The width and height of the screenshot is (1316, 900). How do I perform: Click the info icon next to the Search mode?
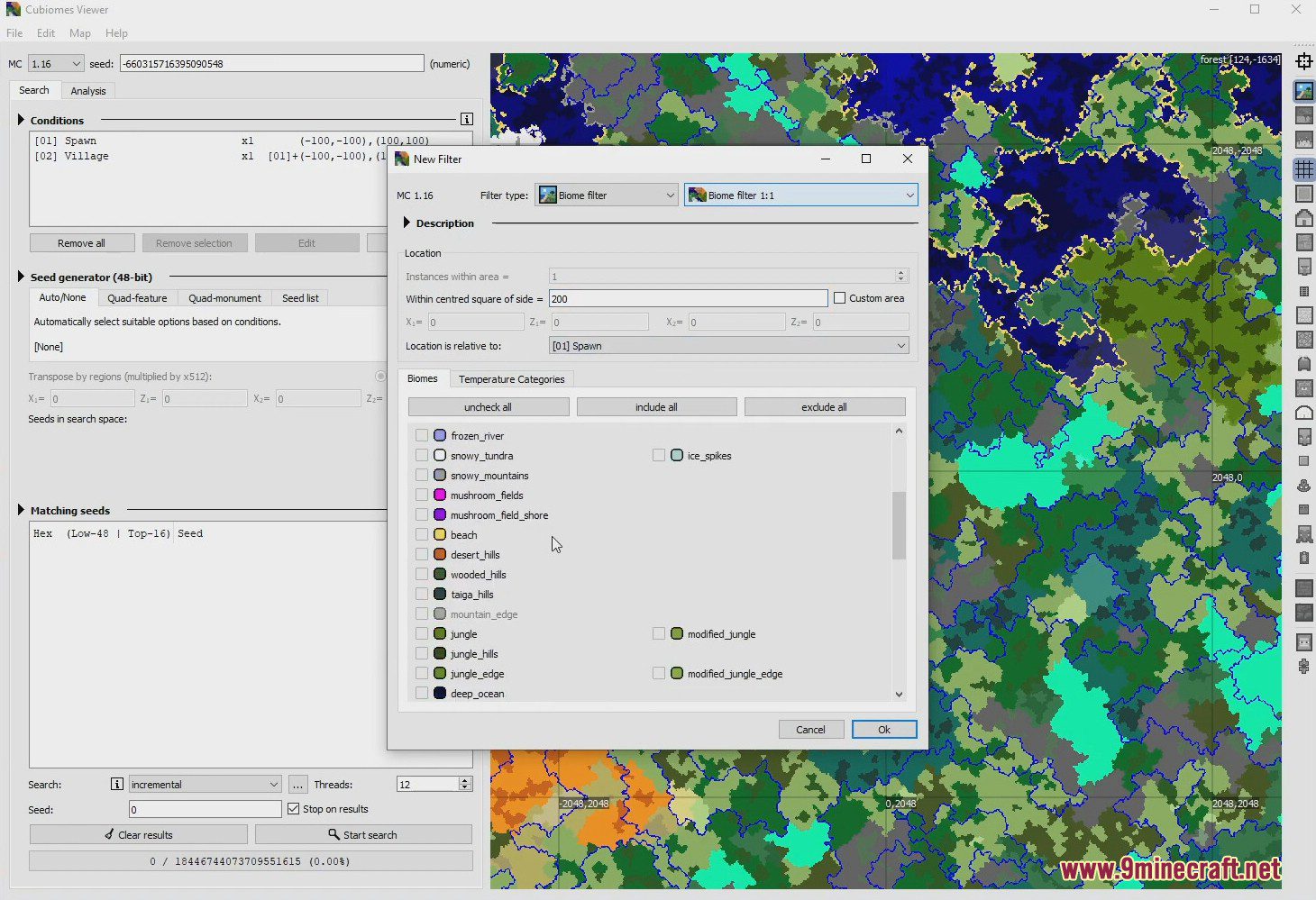(x=116, y=784)
